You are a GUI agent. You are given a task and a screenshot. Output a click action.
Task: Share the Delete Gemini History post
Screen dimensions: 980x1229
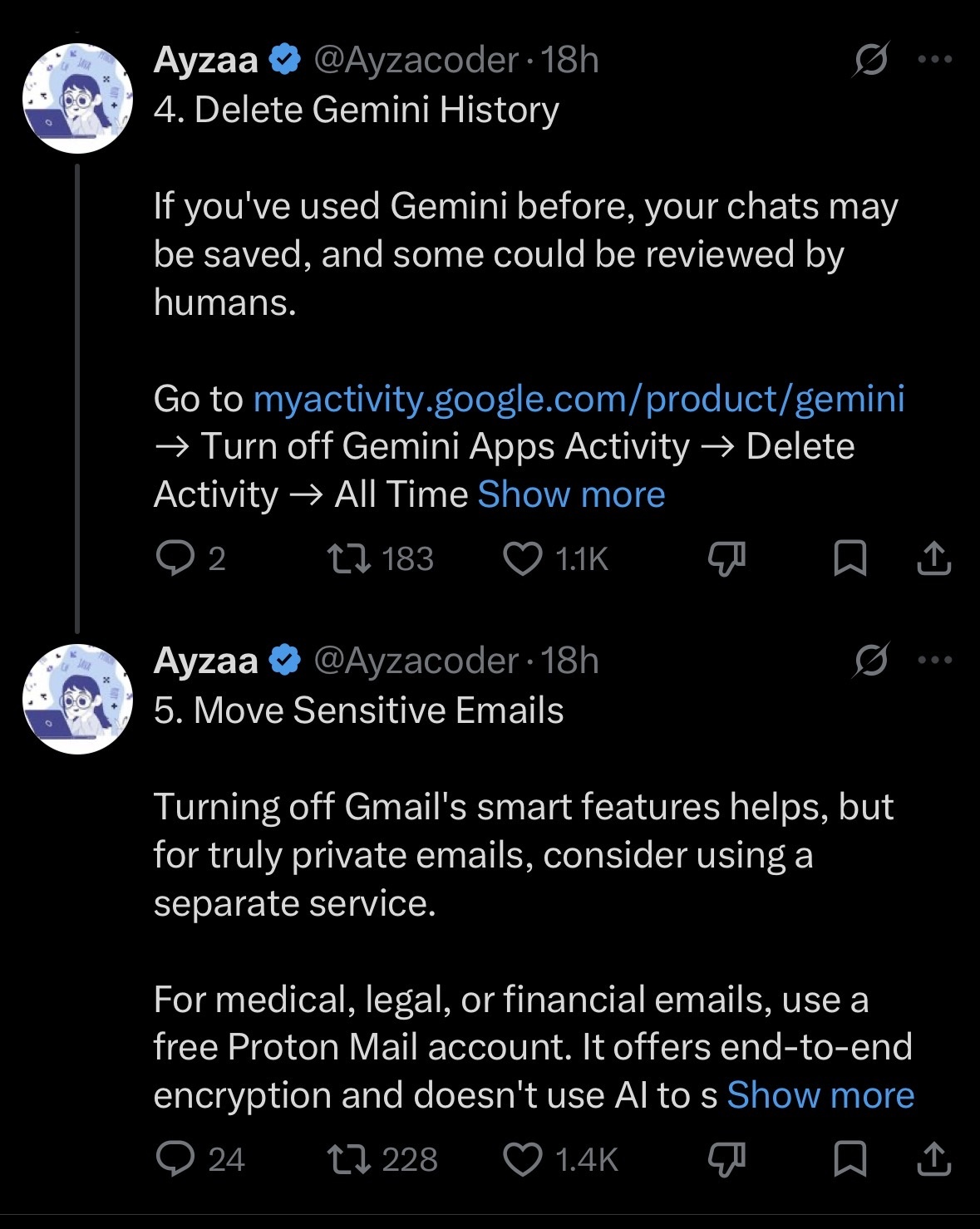[x=933, y=558]
